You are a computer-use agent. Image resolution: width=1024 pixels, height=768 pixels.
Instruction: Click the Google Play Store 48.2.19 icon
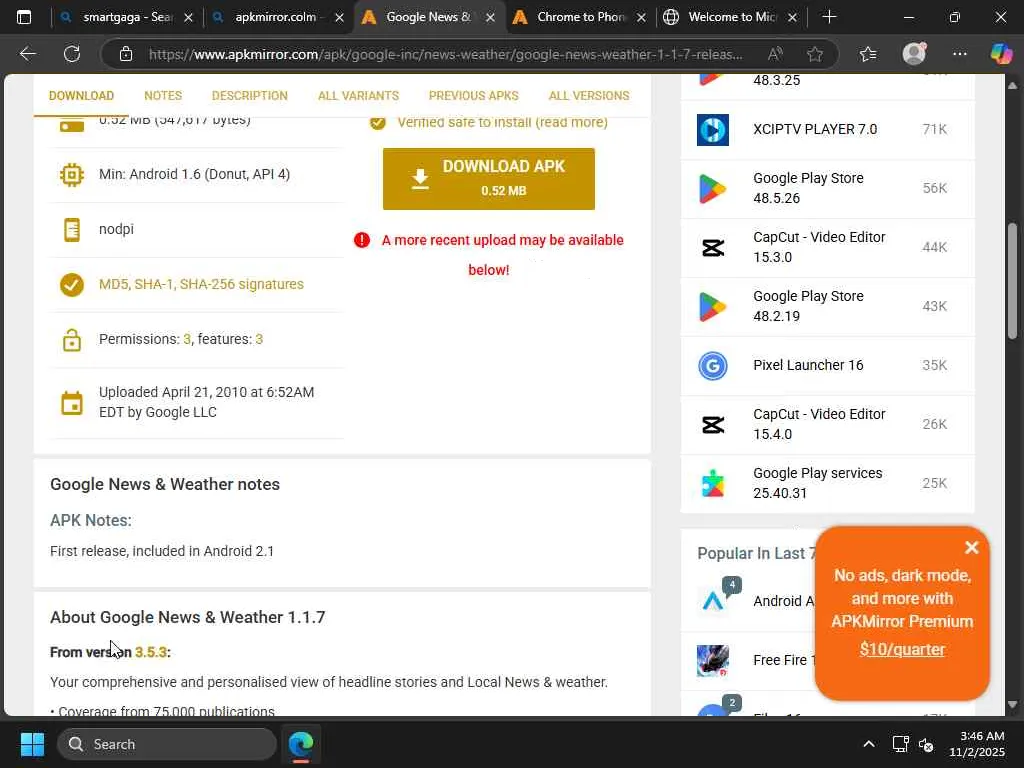click(712, 306)
